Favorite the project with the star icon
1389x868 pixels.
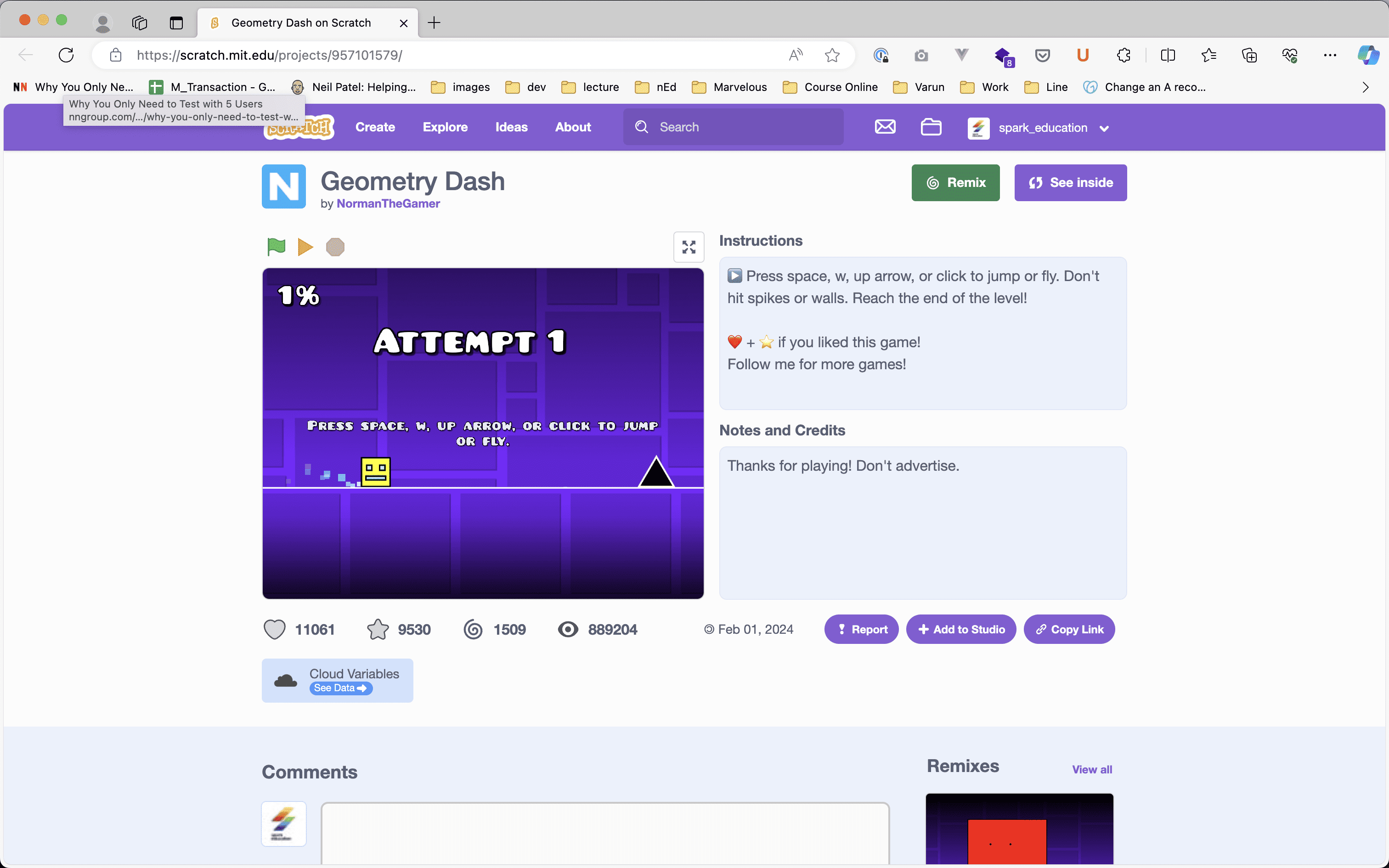click(x=378, y=629)
